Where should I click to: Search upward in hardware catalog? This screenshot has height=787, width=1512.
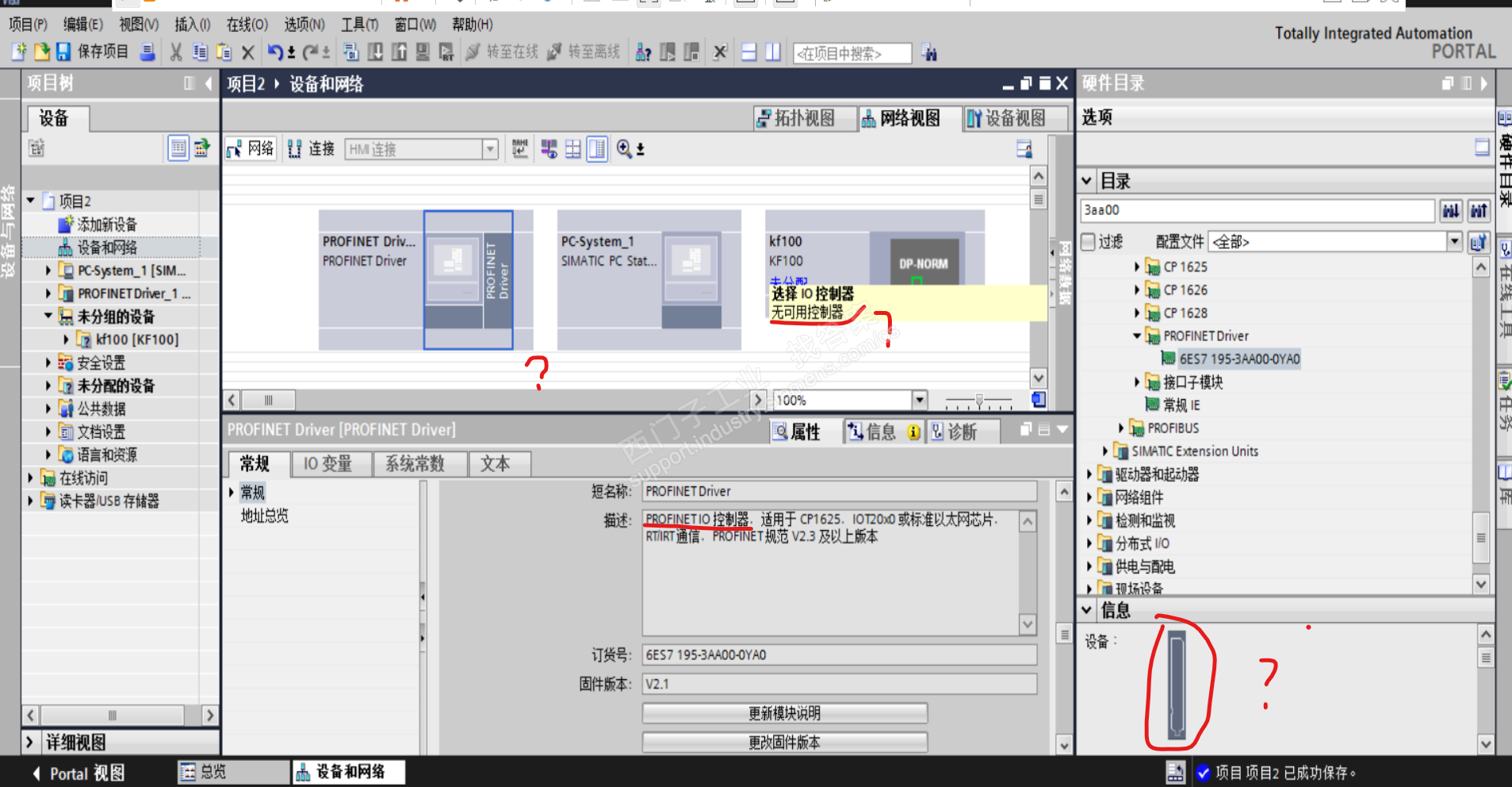1479,210
